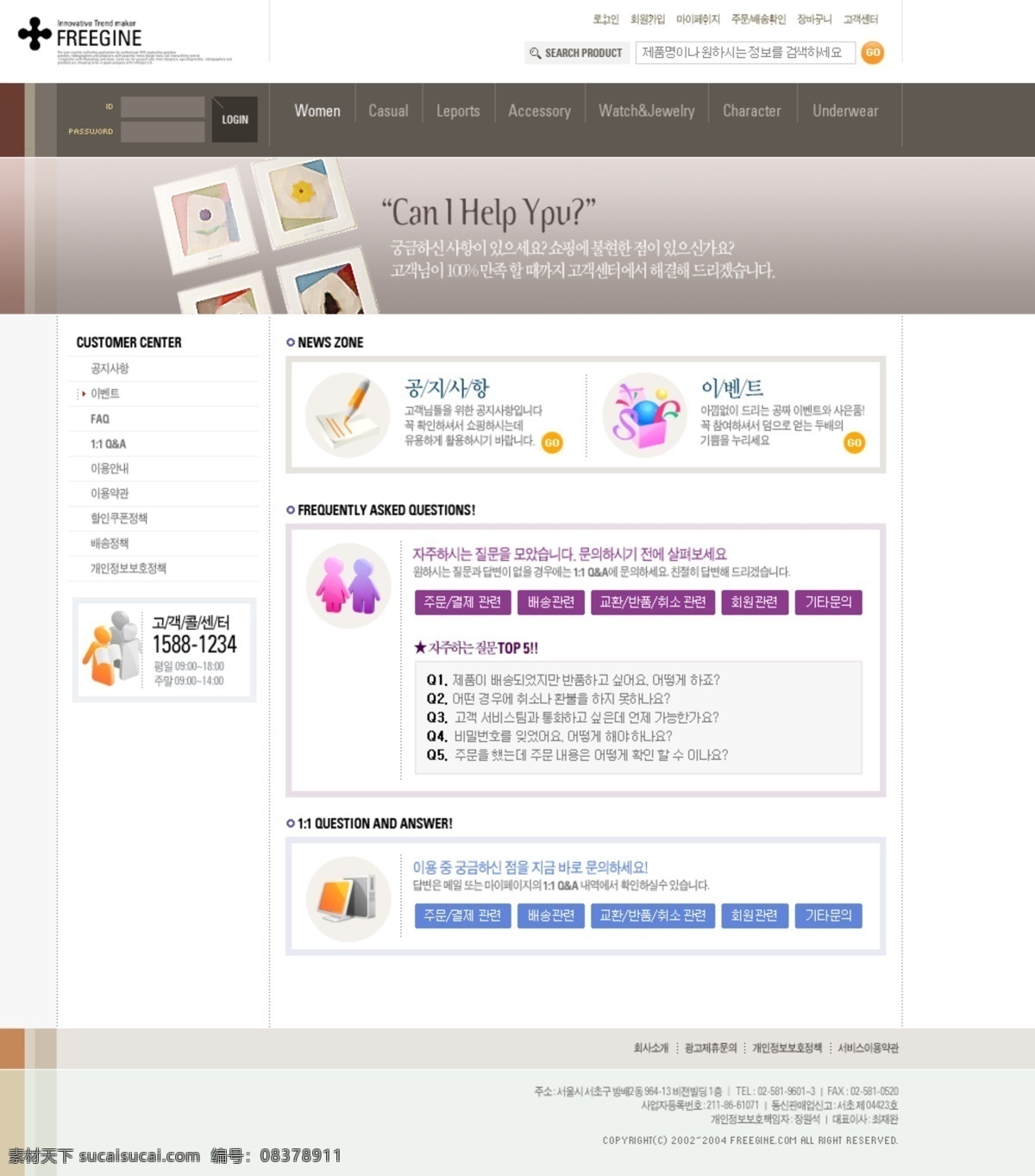Click the 주문/배송확인 top link

(758, 19)
